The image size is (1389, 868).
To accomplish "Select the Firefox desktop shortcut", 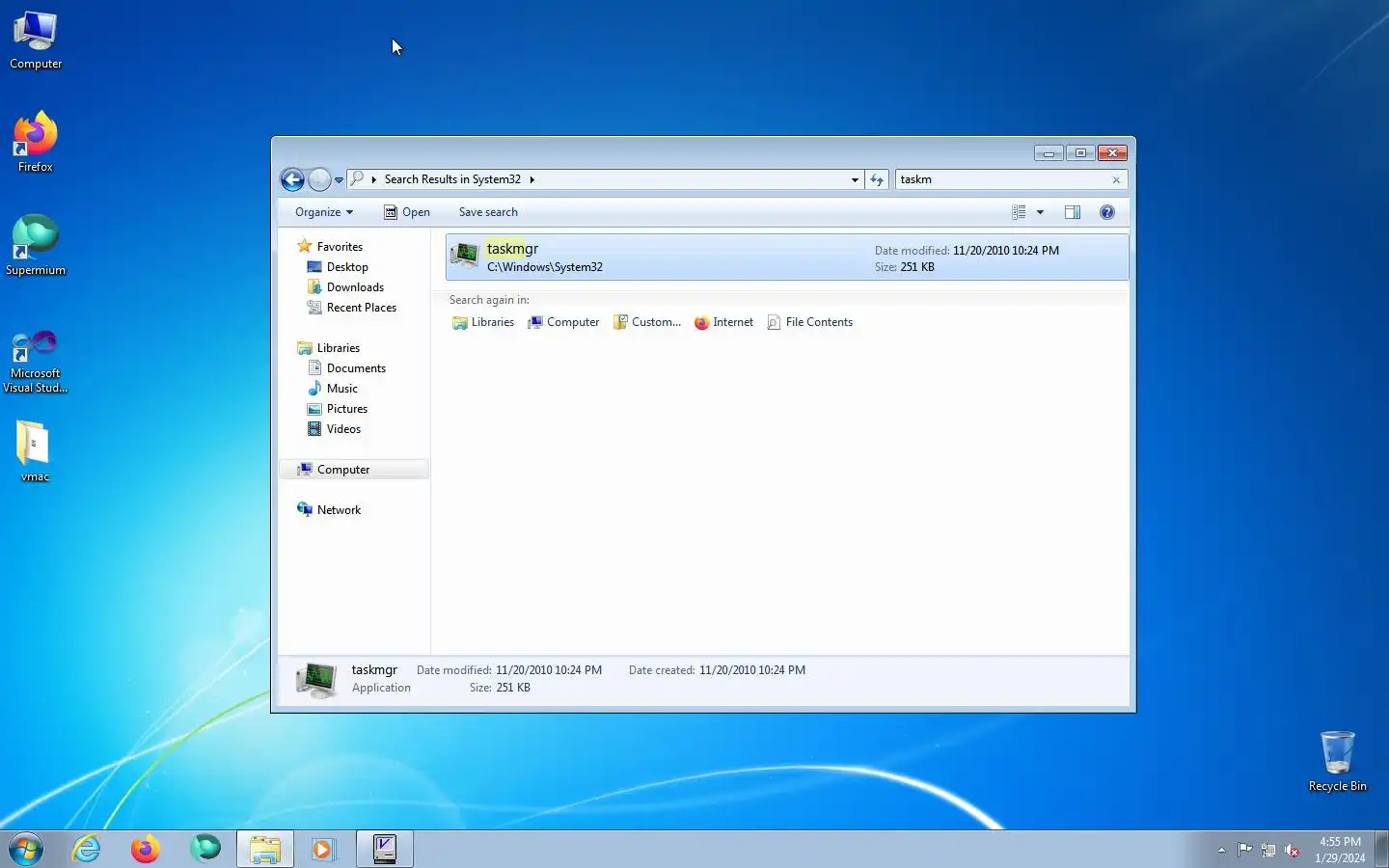I will pos(36,143).
